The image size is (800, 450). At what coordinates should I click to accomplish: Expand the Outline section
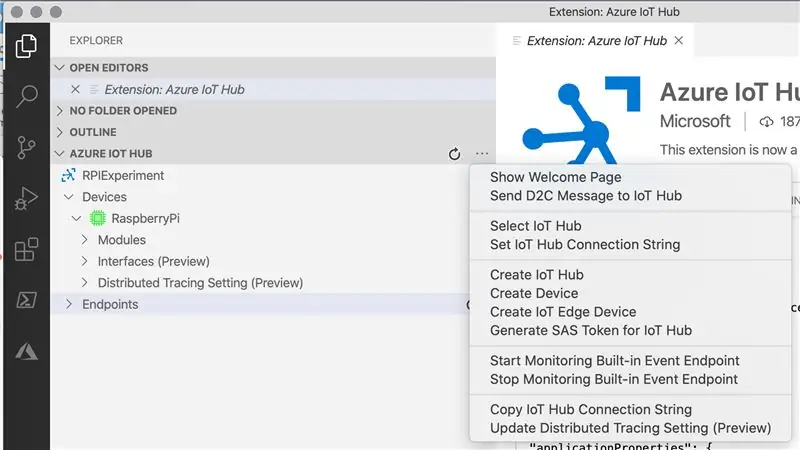[x=60, y=132]
